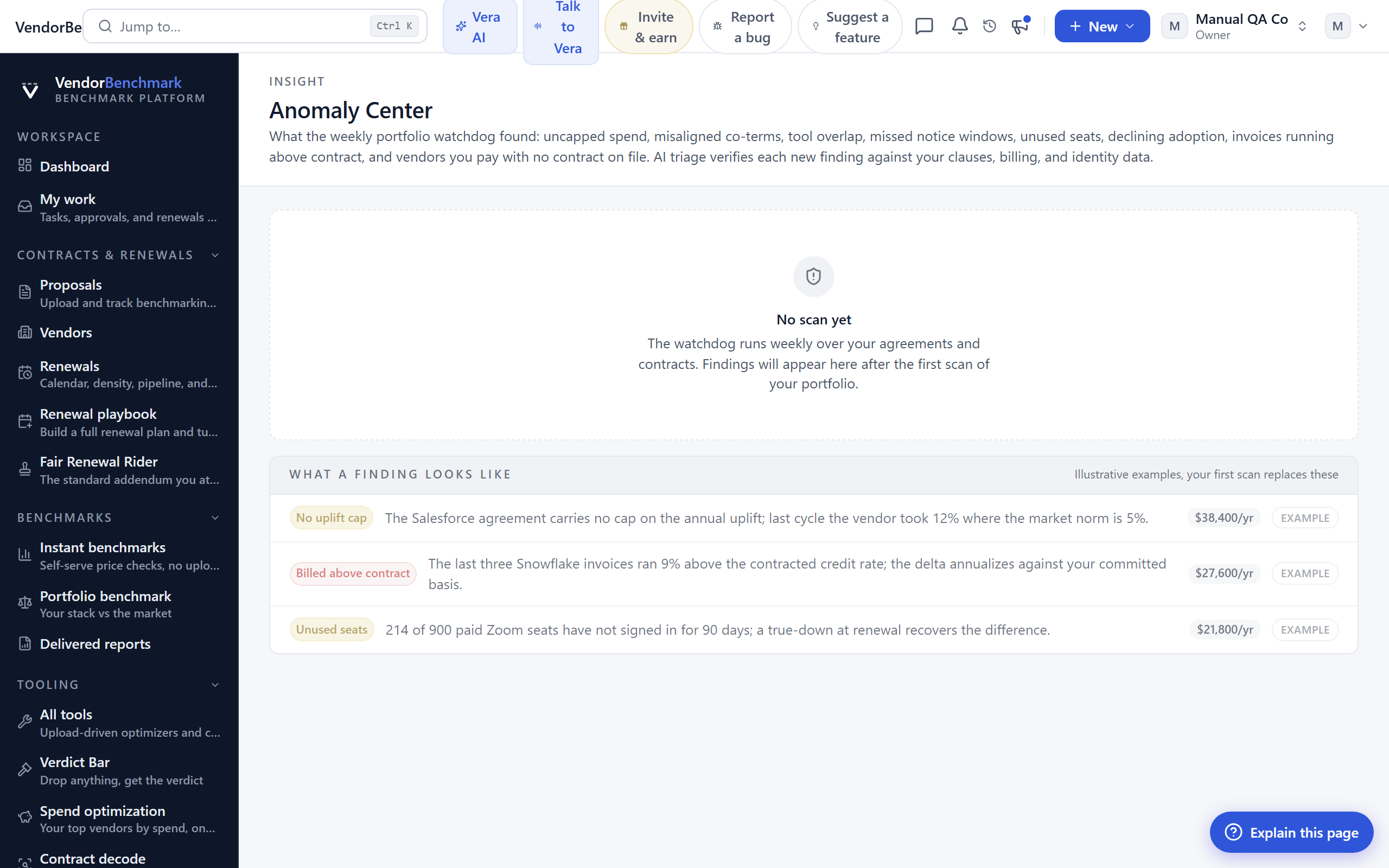Screen dimensions: 1389x868
Task: Click the Dashboard grid icon
Action: [24, 166]
